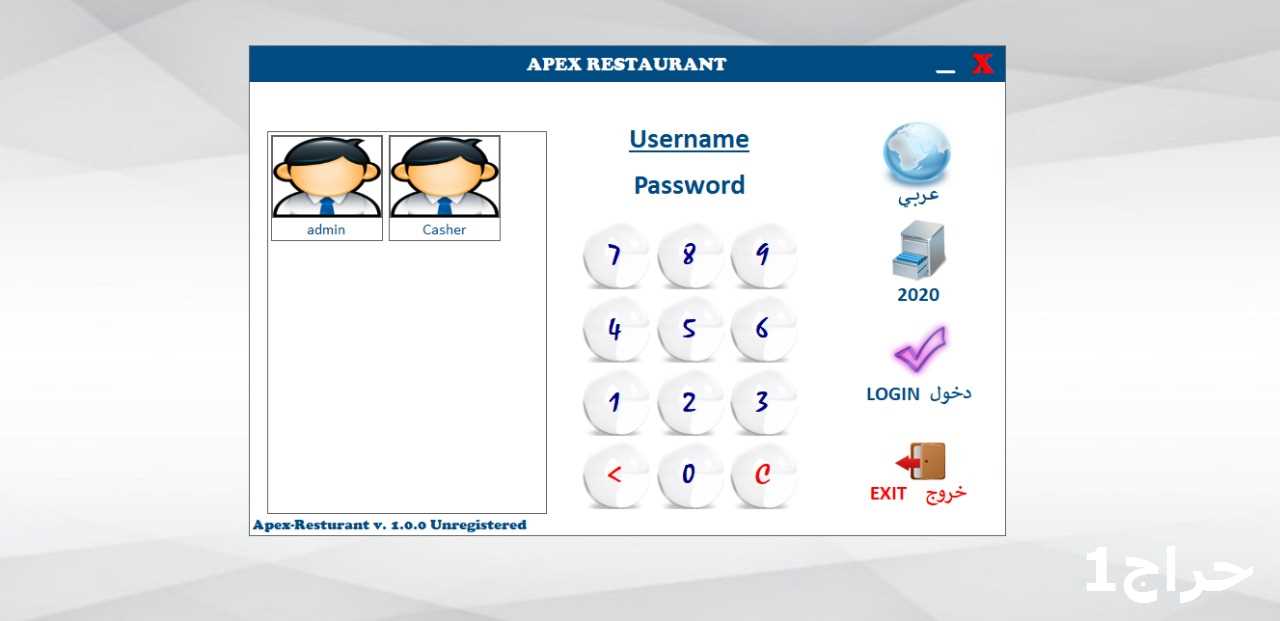Select the Password field
The width and height of the screenshot is (1280, 621).
coord(689,185)
